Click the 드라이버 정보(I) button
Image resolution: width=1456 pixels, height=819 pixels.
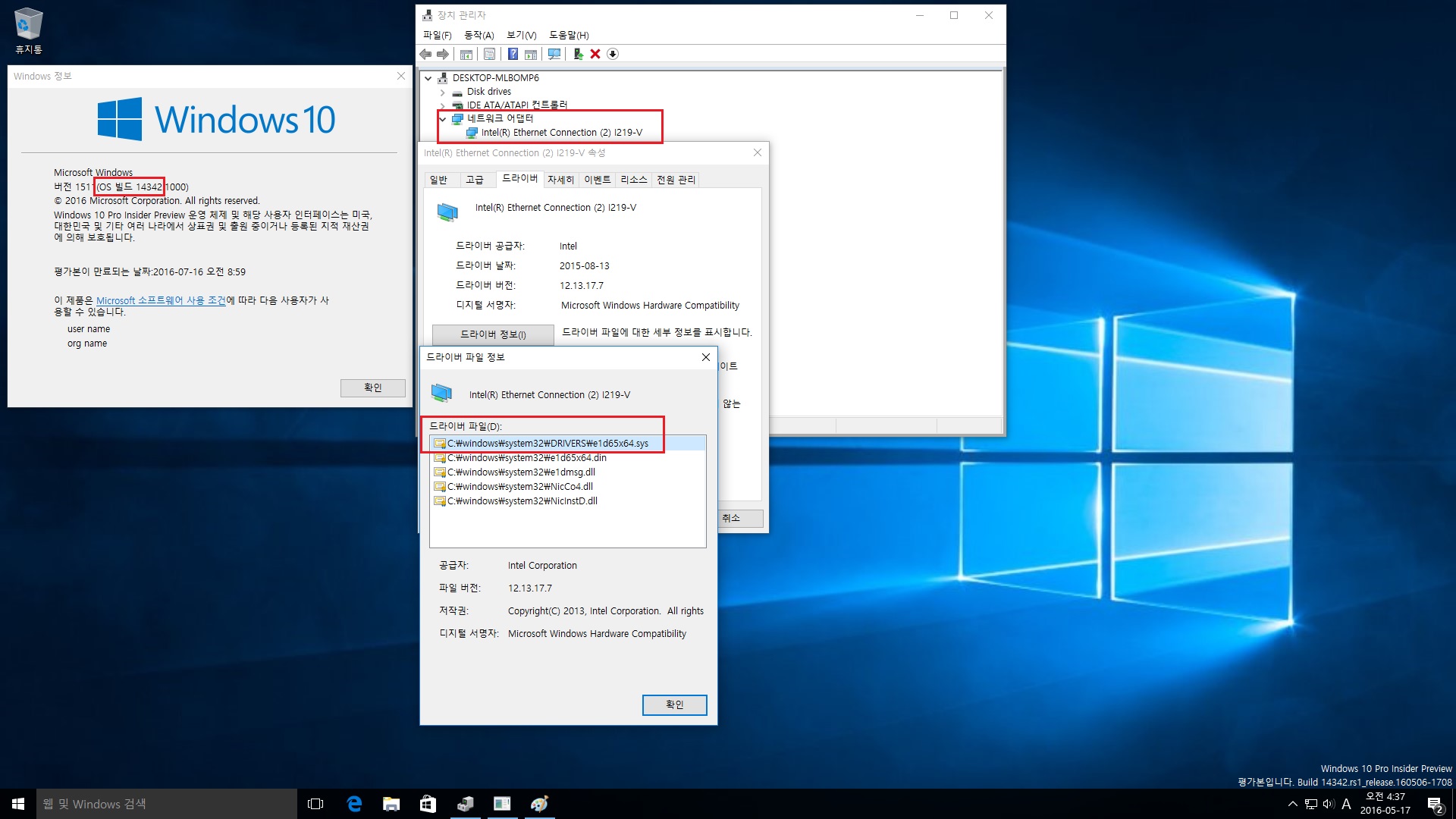click(x=493, y=334)
